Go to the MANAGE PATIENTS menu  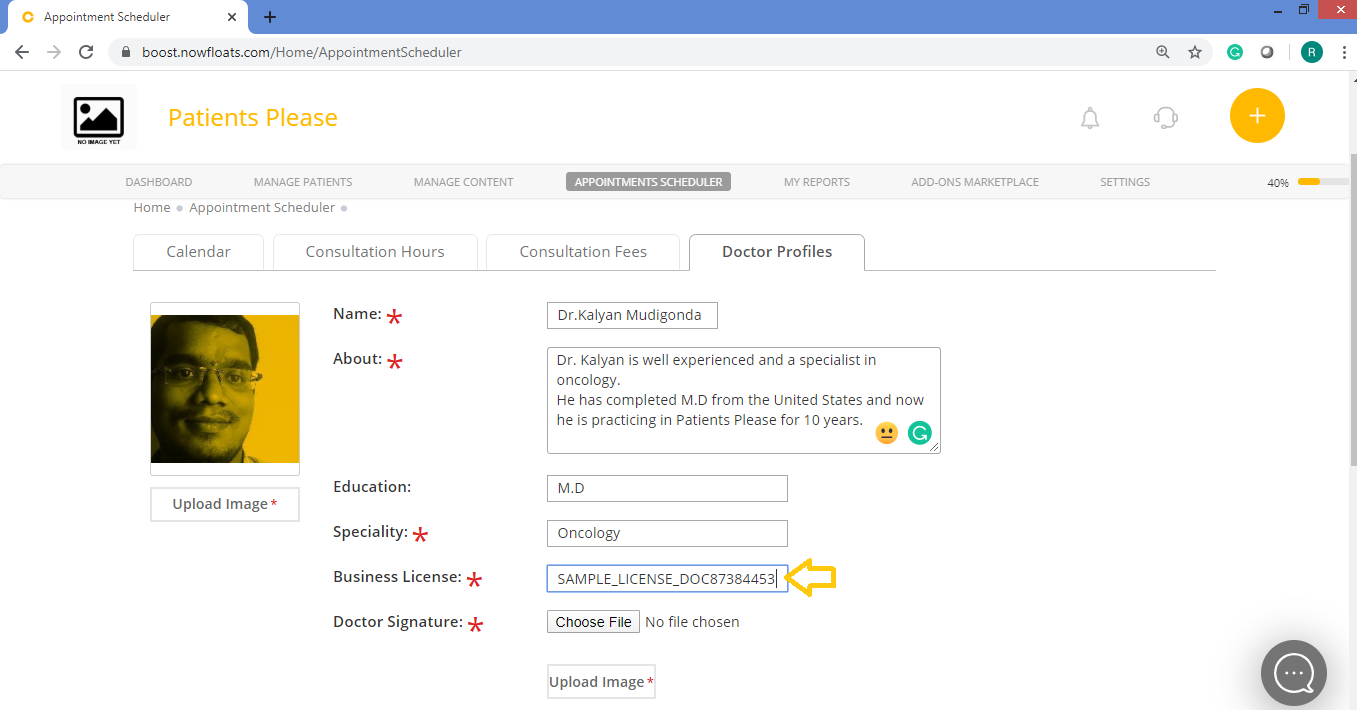tap(302, 181)
